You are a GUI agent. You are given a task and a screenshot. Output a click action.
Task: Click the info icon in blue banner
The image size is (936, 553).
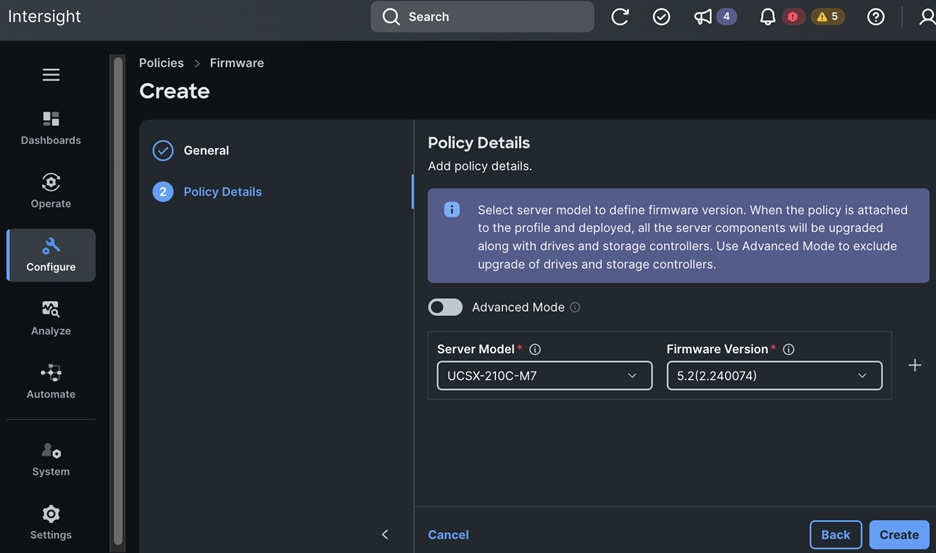point(452,210)
